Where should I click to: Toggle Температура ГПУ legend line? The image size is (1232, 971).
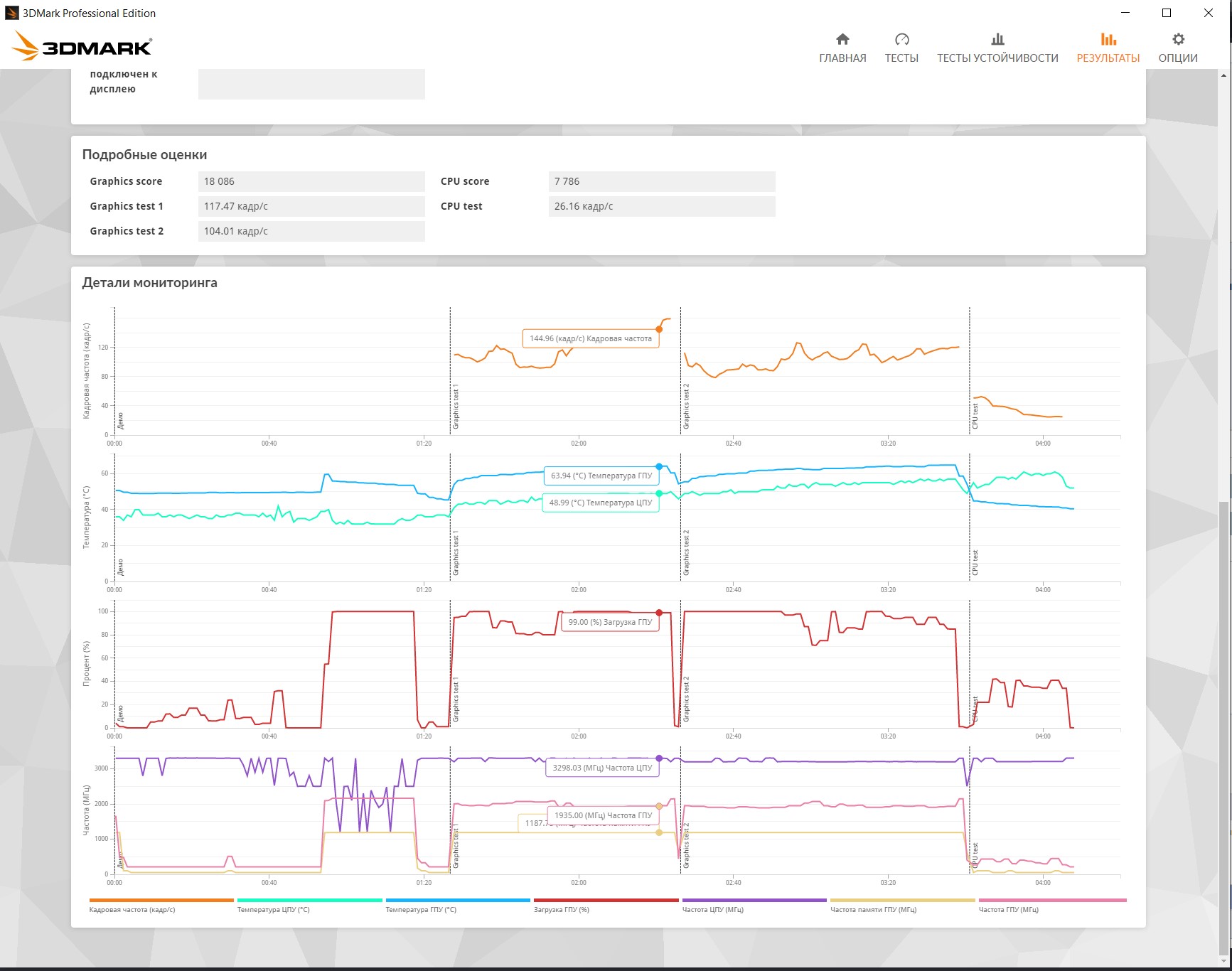coord(458,900)
